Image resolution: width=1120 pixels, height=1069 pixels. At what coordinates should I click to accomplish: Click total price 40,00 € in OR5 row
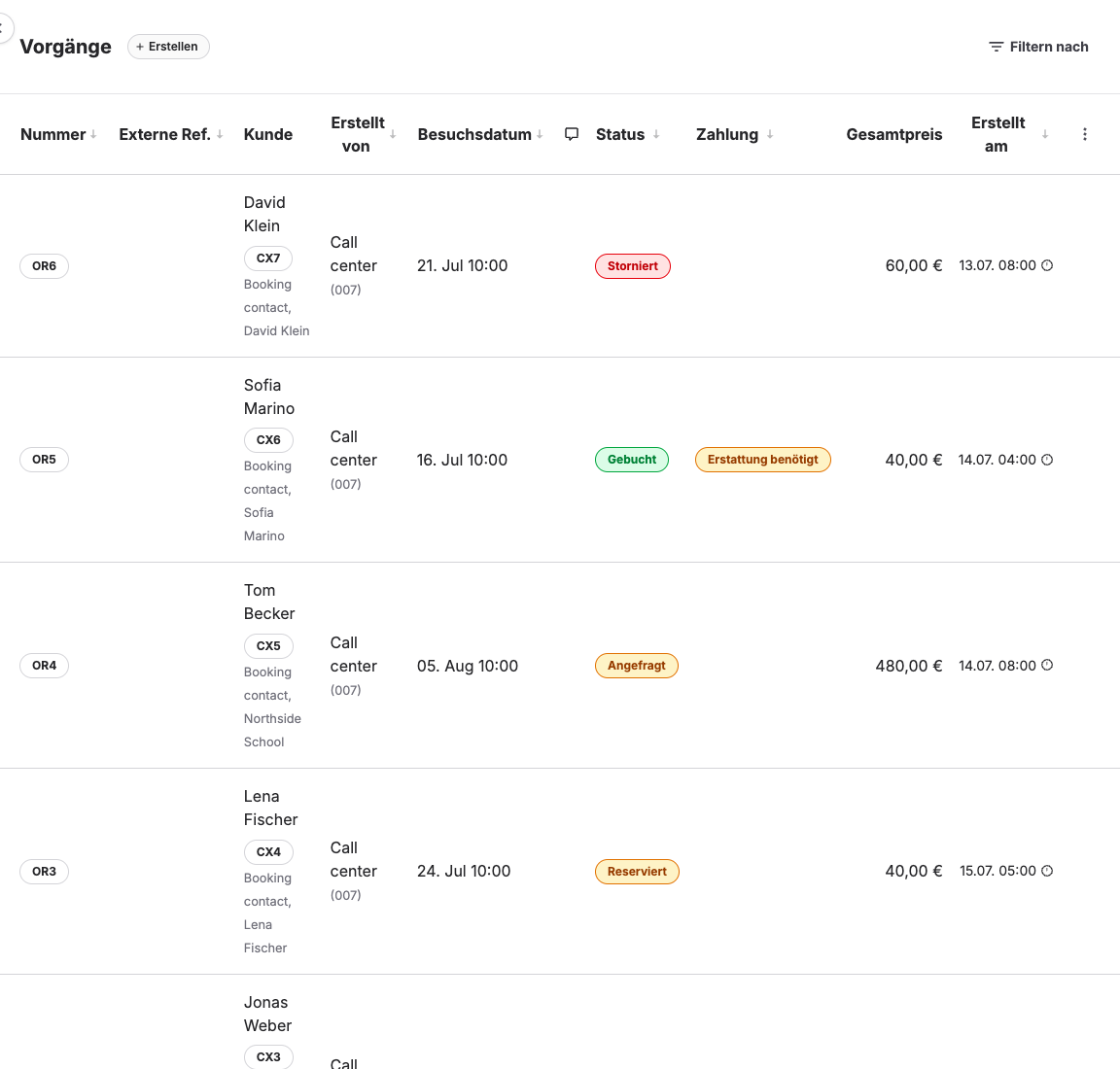coord(914,460)
